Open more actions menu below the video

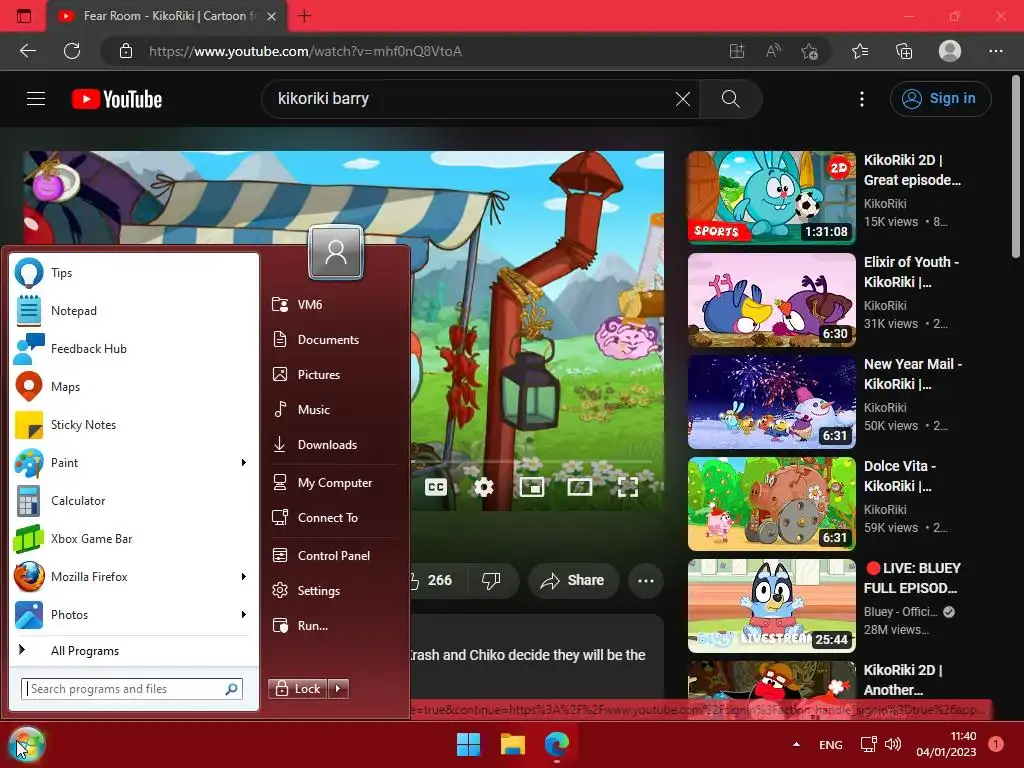coord(646,581)
